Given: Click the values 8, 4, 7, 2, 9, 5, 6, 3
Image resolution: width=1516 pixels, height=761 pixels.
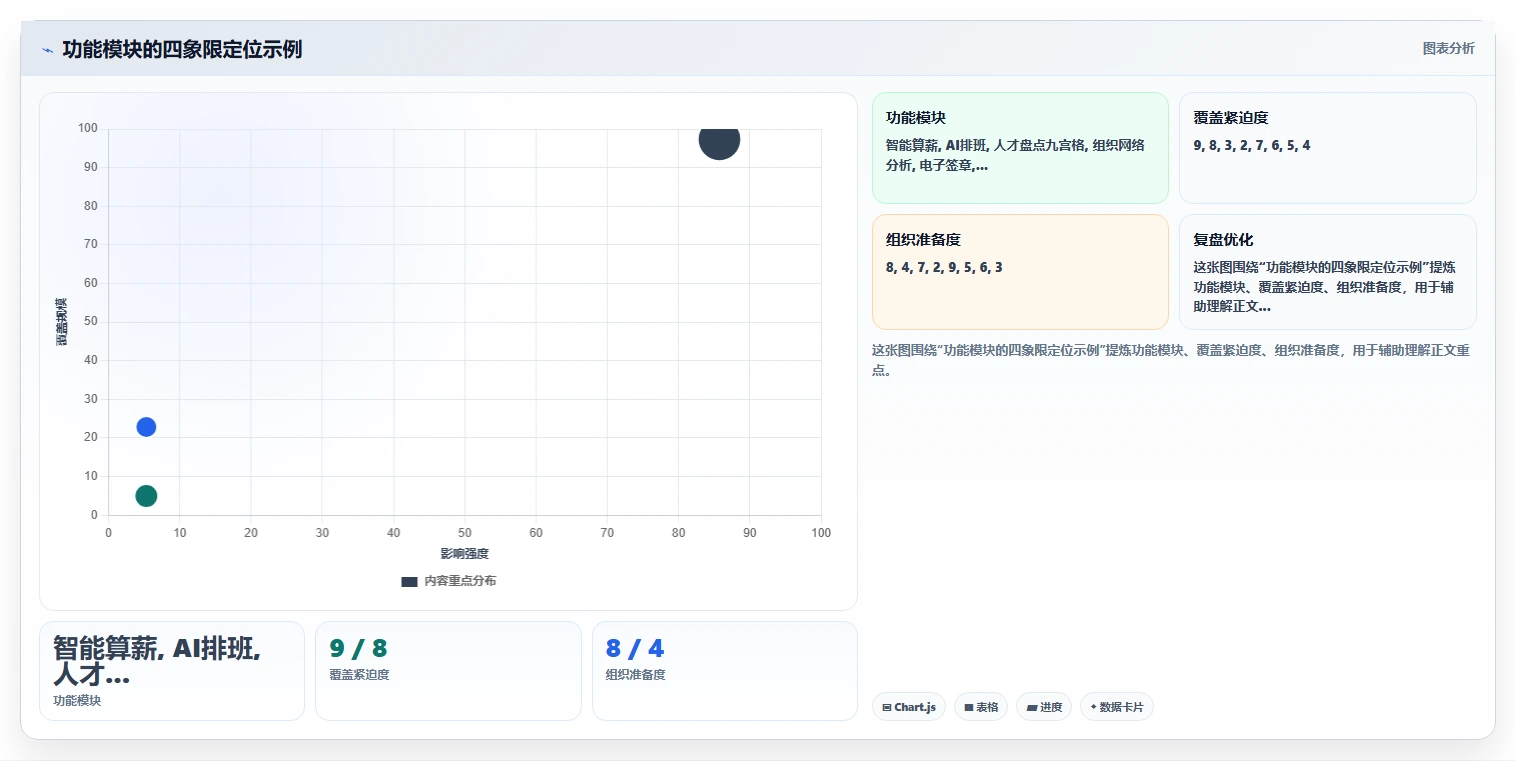Looking at the screenshot, I should click(x=944, y=267).
